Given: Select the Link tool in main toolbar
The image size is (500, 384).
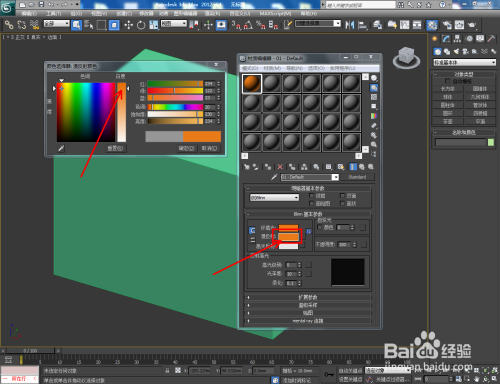Looking at the screenshot, I should [9, 25].
